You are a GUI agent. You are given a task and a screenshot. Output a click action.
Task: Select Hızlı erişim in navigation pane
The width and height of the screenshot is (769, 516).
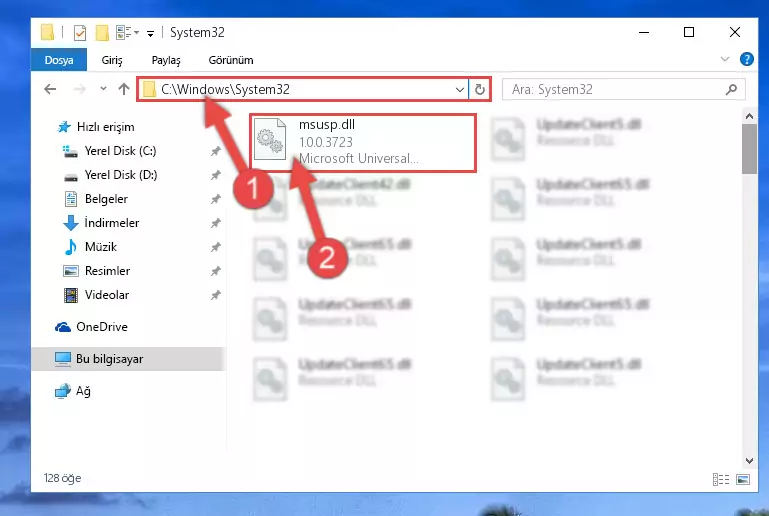[x=105, y=127]
